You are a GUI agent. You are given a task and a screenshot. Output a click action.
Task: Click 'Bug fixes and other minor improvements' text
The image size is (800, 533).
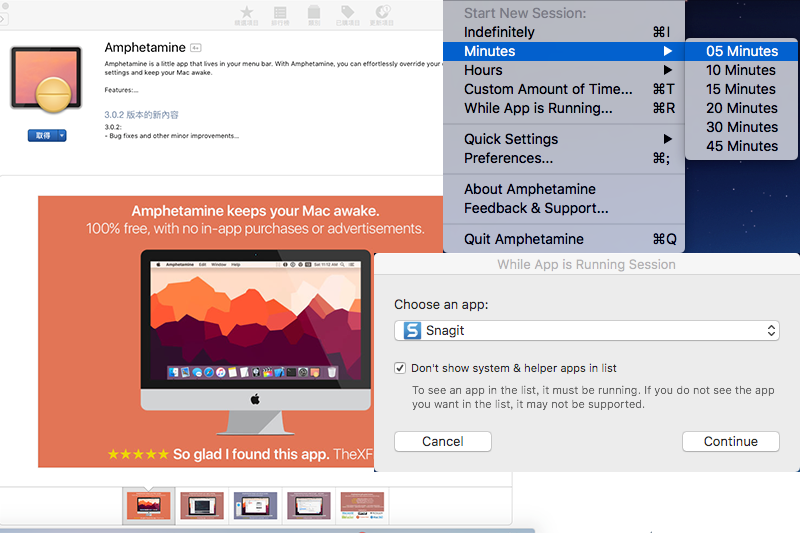(x=173, y=136)
